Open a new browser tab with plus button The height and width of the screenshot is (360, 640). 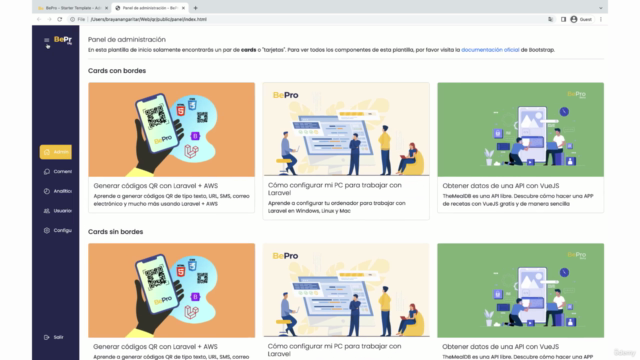coord(196,8)
